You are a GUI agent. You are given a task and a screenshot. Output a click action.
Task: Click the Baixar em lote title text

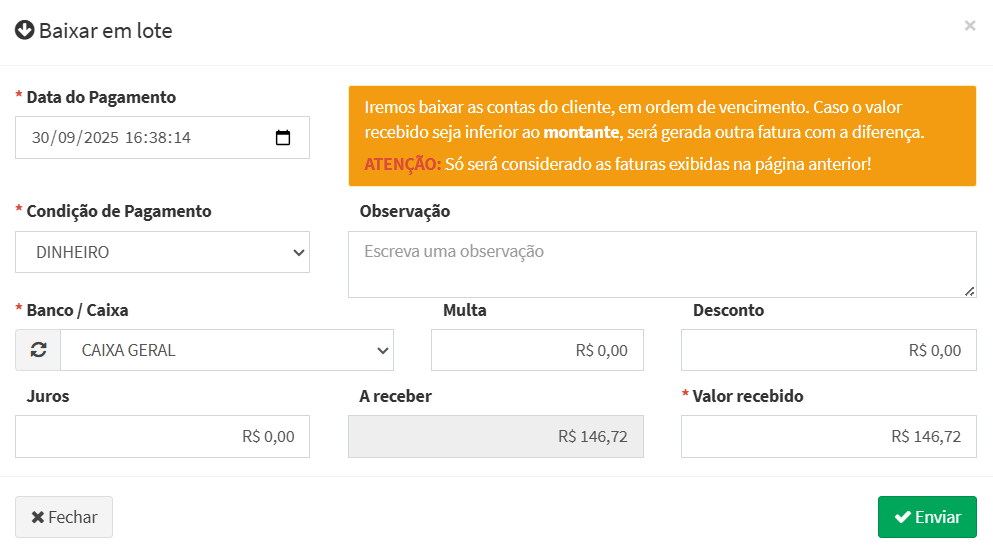[x=106, y=31]
